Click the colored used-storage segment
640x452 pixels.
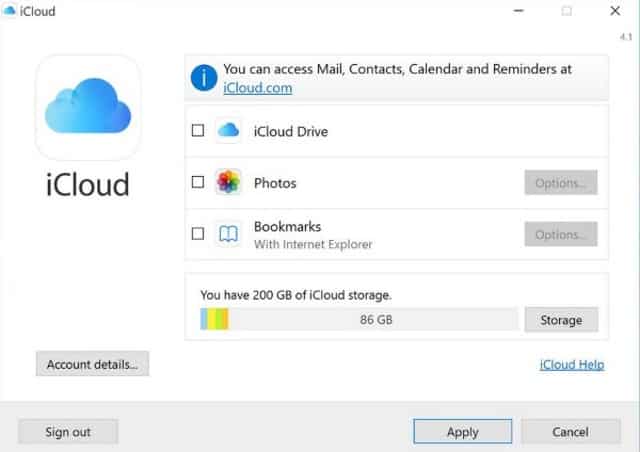(x=214, y=319)
